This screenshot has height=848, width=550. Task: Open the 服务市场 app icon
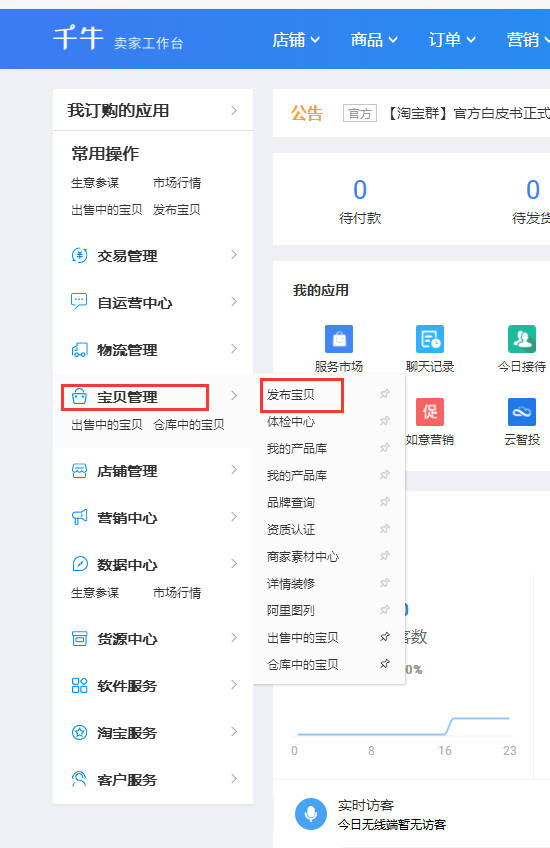coord(339,339)
